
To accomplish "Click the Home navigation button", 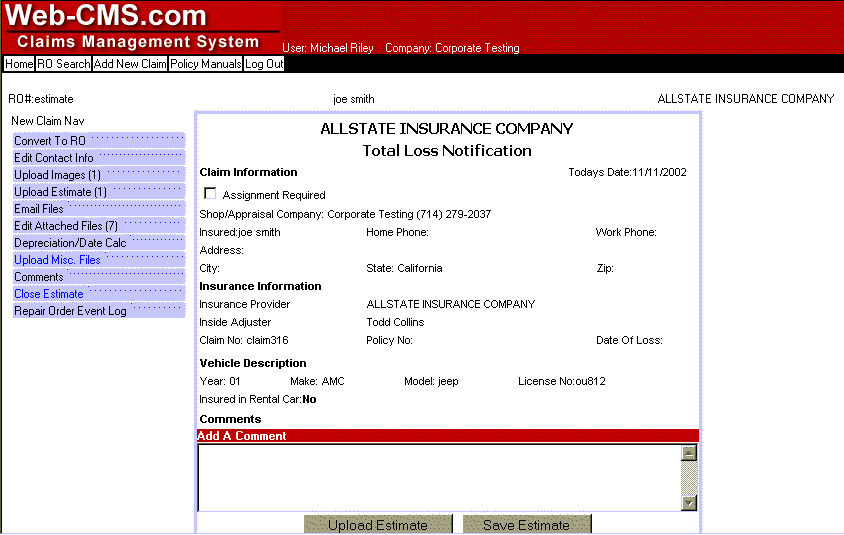I will [x=19, y=64].
